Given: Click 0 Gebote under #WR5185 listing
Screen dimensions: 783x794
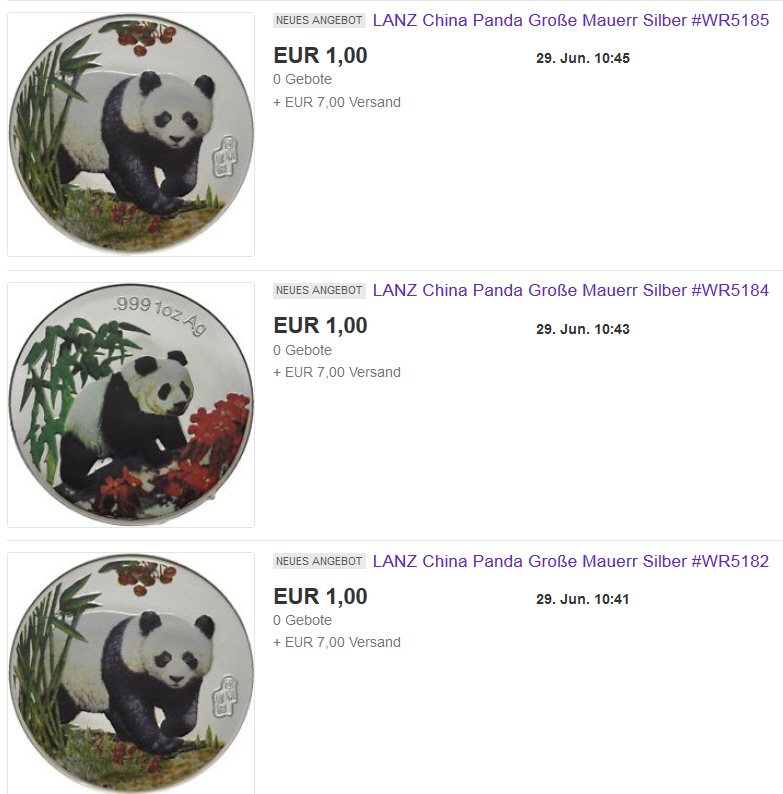Looking at the screenshot, I should pyautogui.click(x=302, y=80).
